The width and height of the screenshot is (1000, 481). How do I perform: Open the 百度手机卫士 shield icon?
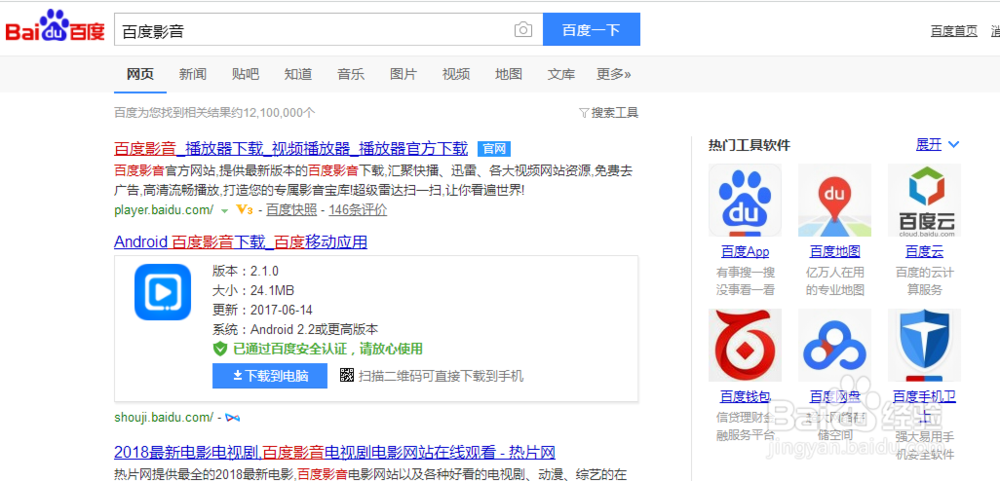point(925,345)
